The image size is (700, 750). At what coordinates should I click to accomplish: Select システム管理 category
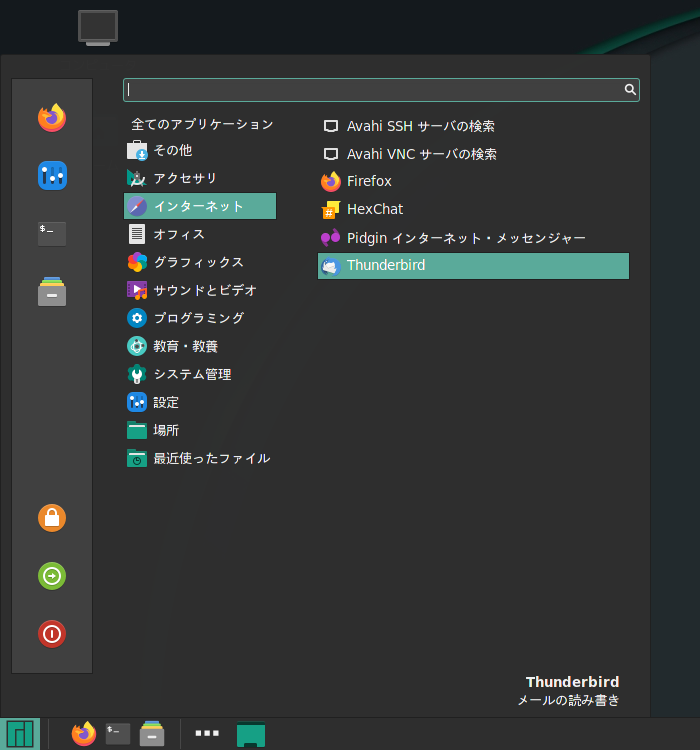tap(200, 374)
